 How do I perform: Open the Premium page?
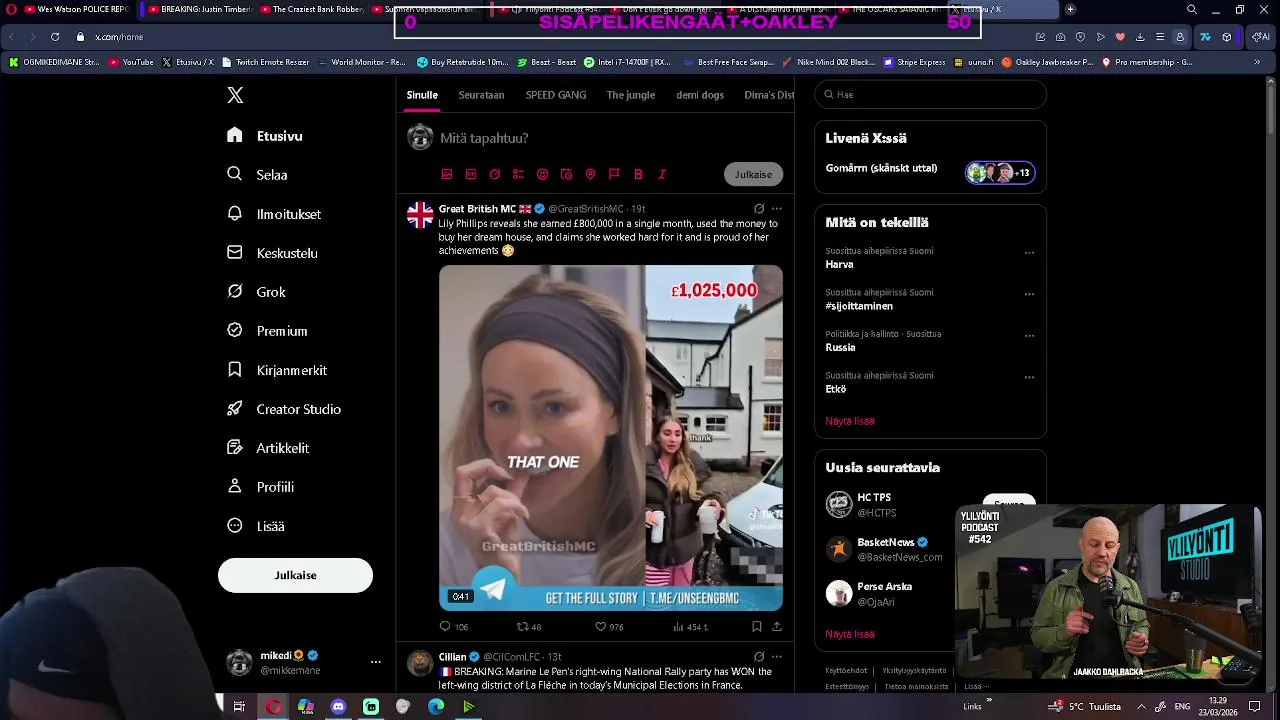coord(267,331)
